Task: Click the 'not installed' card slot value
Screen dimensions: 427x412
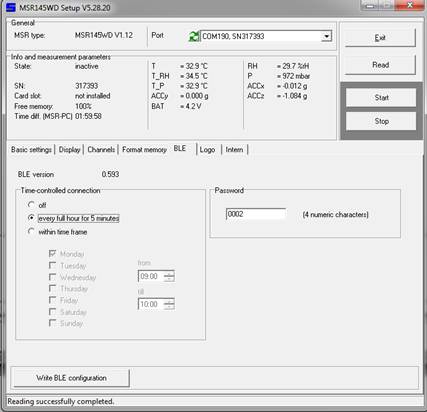Action: click(92, 96)
